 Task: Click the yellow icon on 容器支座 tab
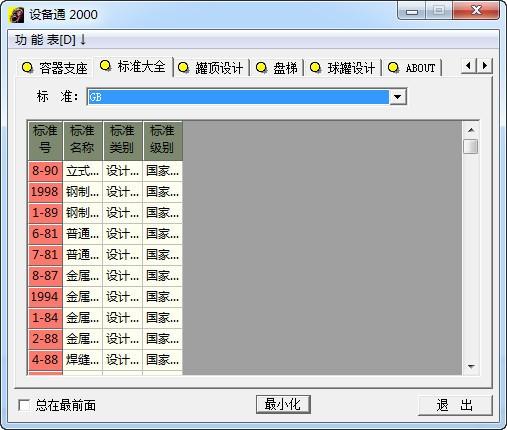[27, 67]
